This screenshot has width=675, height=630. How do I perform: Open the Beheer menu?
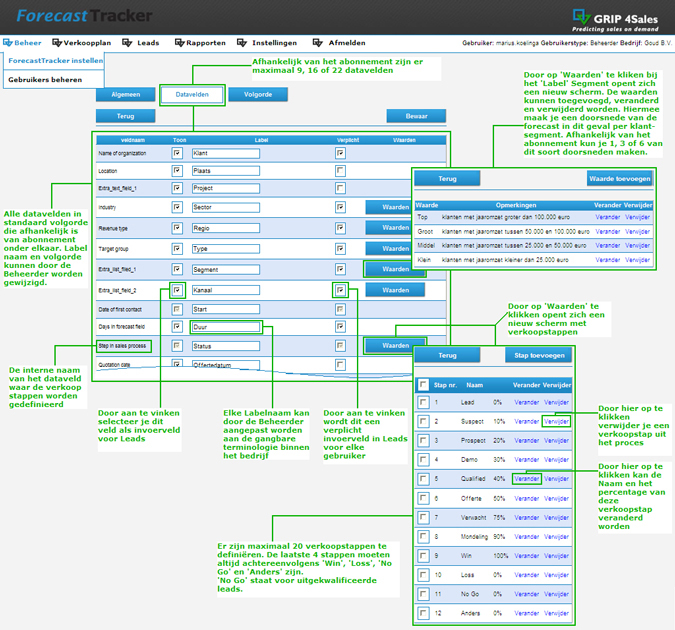[28, 43]
